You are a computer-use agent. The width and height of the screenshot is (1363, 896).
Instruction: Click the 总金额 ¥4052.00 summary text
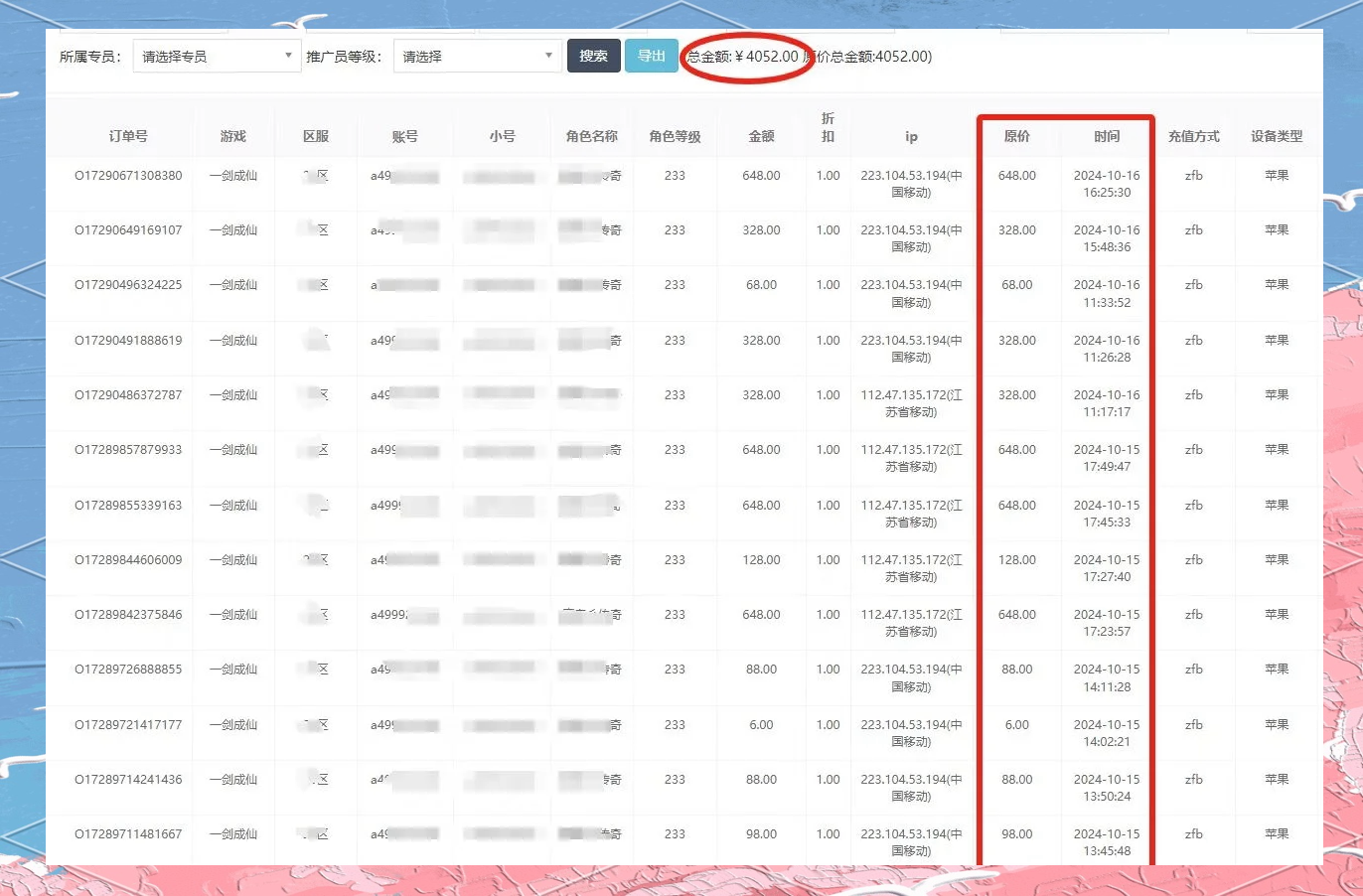(743, 57)
